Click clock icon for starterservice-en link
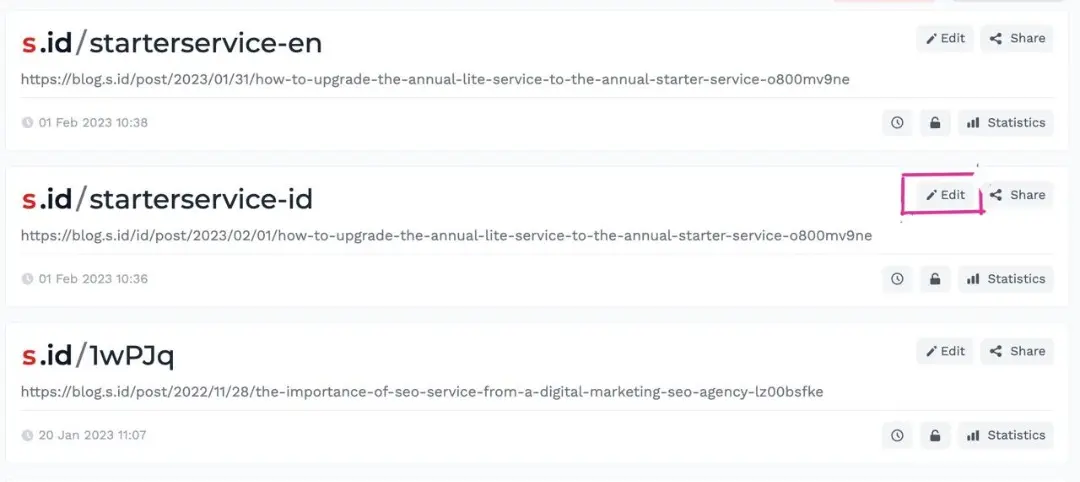The image size is (1080, 482). point(897,123)
